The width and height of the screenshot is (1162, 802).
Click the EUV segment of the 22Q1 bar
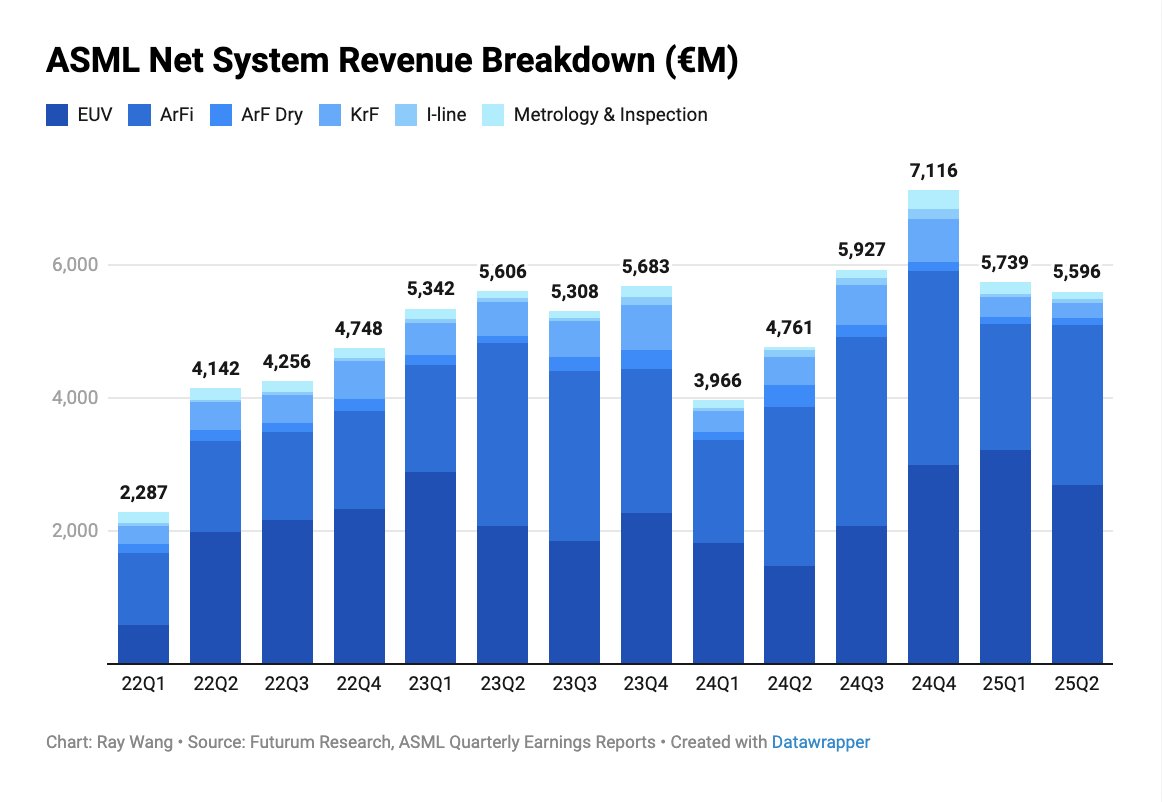click(143, 644)
